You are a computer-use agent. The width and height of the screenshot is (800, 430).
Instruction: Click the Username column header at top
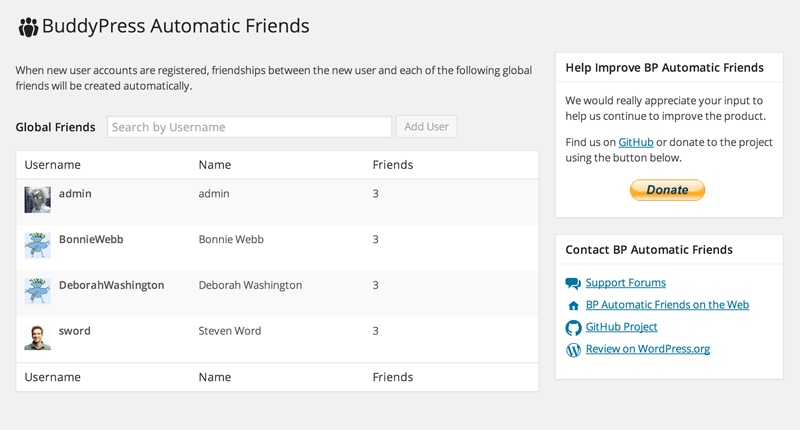point(52,165)
